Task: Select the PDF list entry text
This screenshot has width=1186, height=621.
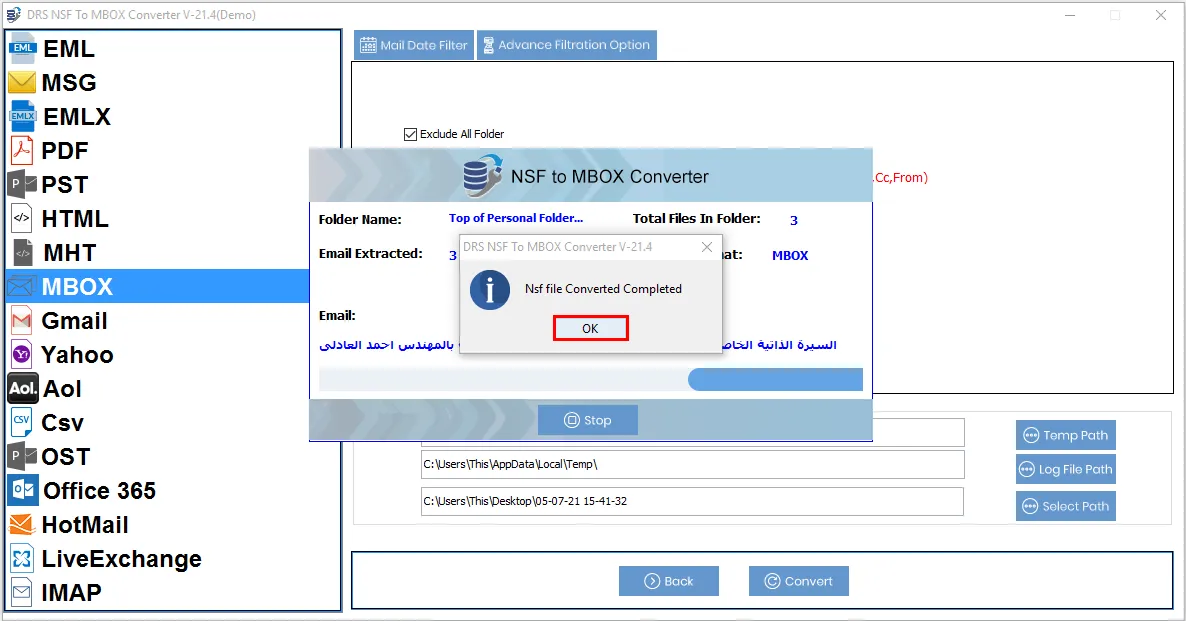Action: (64, 151)
